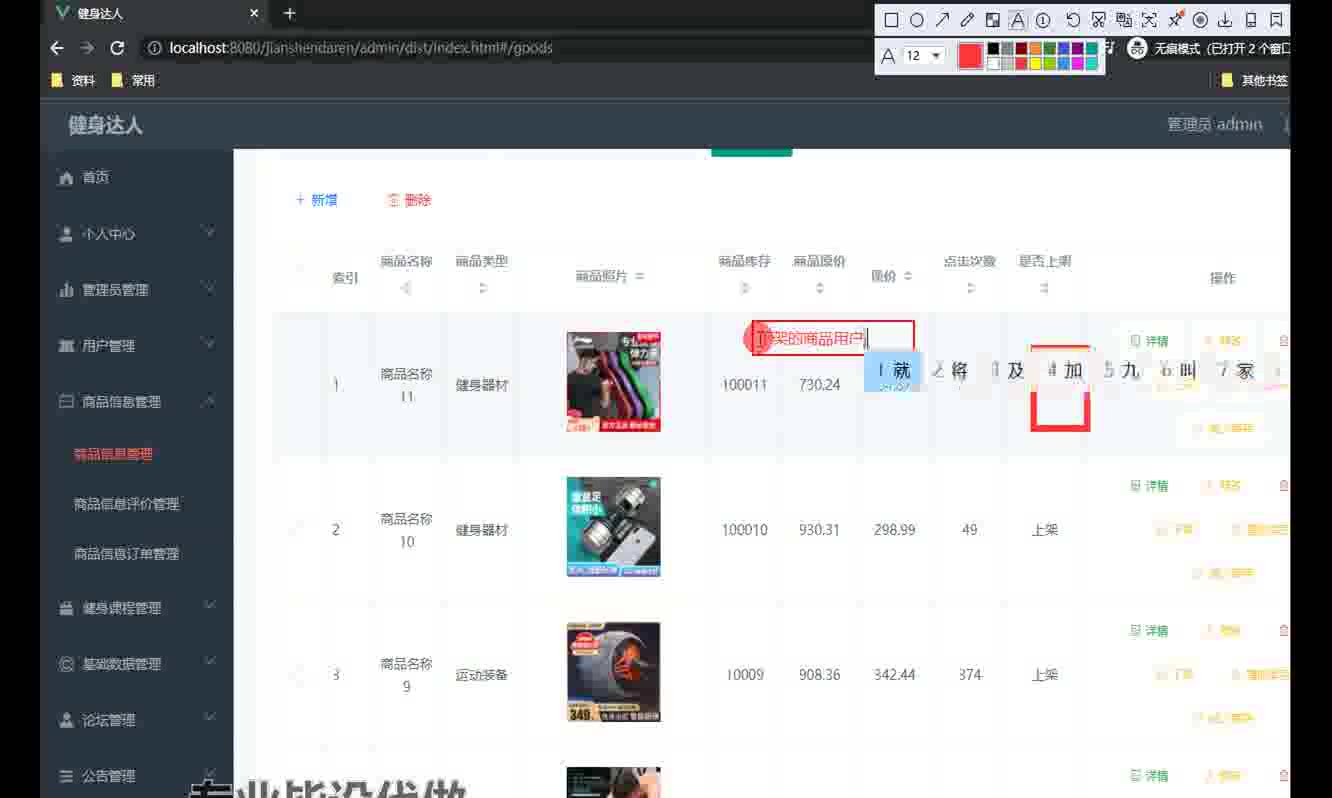
Task: Click the bookmark icon in capture toolbar
Action: (1276, 20)
